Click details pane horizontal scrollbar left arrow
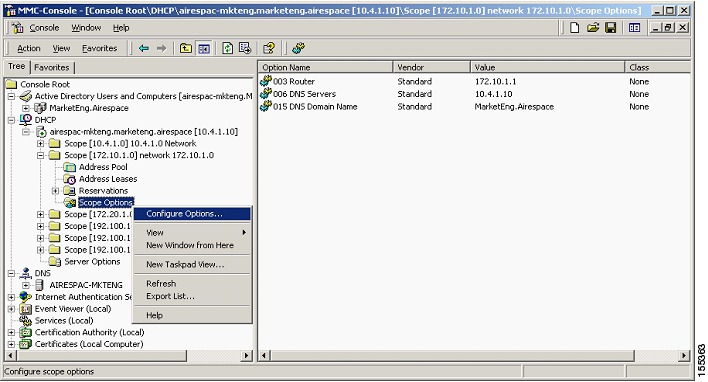 [264, 356]
